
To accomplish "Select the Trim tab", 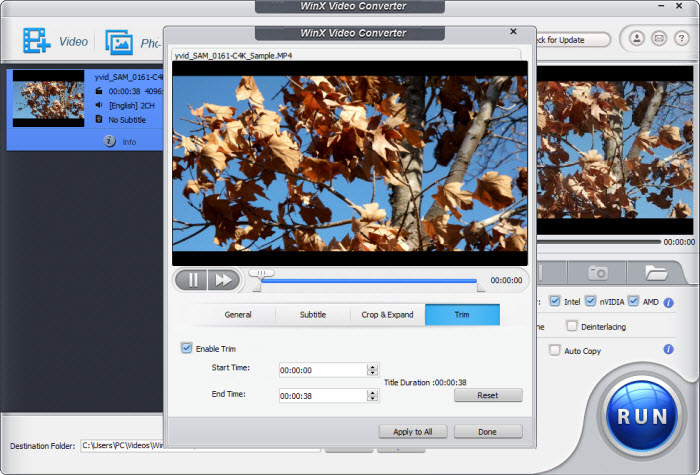I will click(x=462, y=314).
